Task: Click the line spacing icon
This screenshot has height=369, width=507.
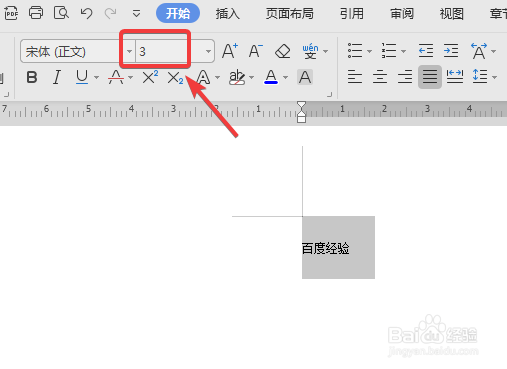Action: pos(480,77)
